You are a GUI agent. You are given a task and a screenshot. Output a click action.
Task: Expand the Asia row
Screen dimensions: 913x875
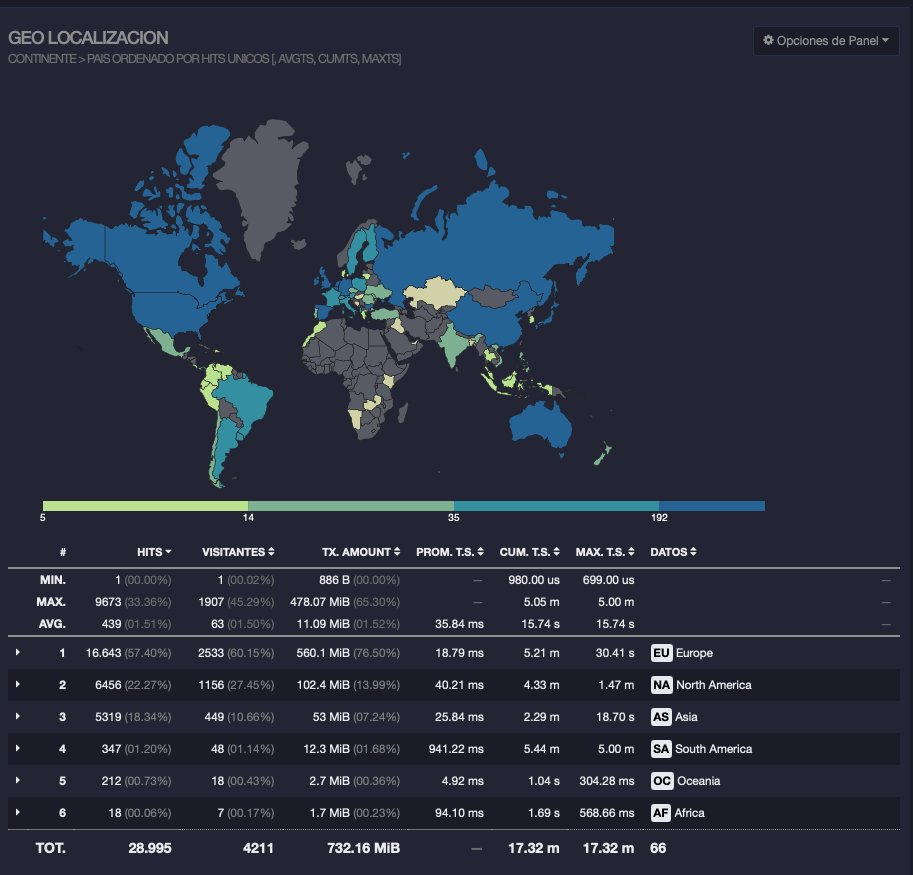coord(17,717)
